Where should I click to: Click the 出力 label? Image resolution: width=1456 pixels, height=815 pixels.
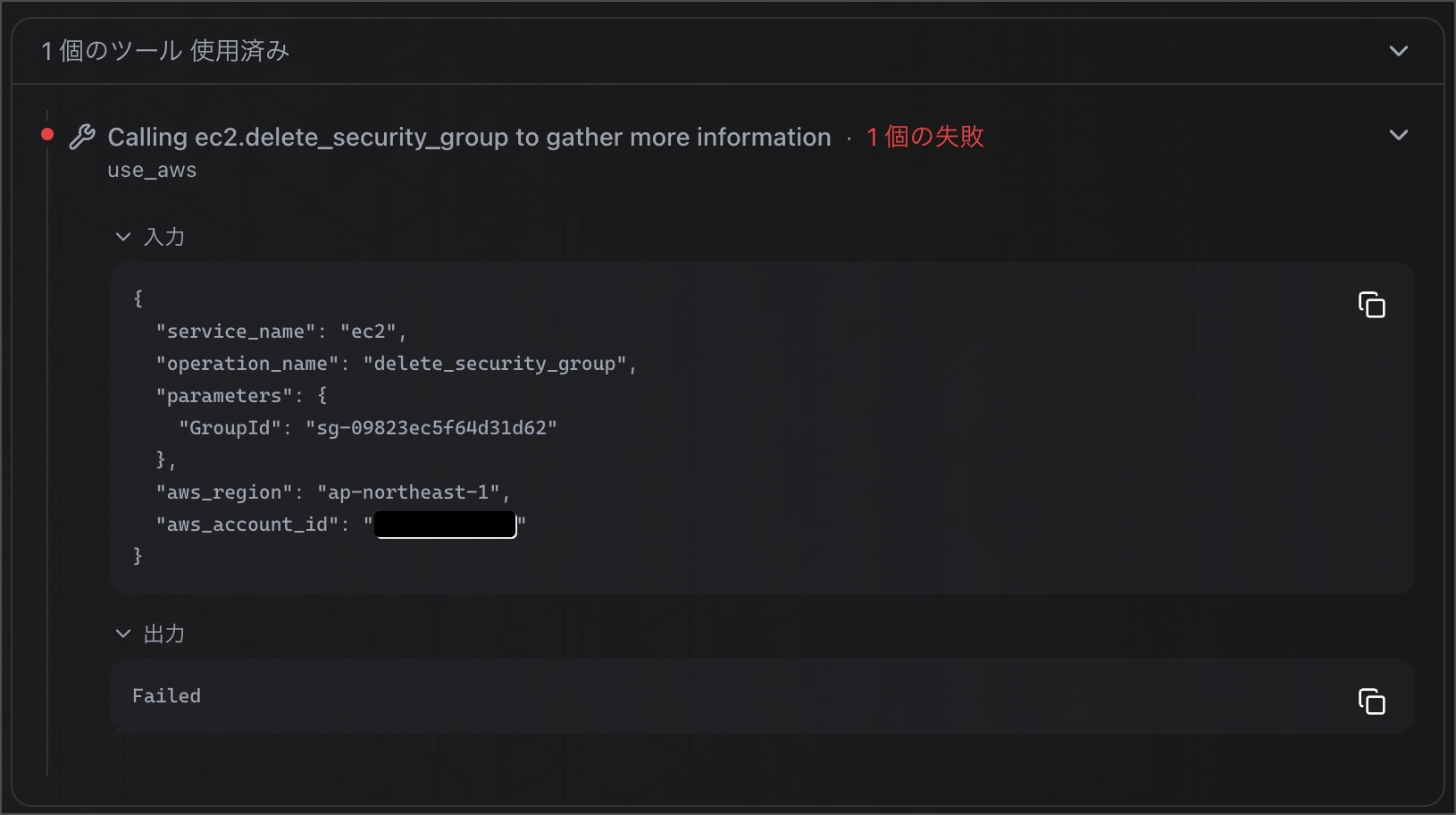click(x=164, y=634)
